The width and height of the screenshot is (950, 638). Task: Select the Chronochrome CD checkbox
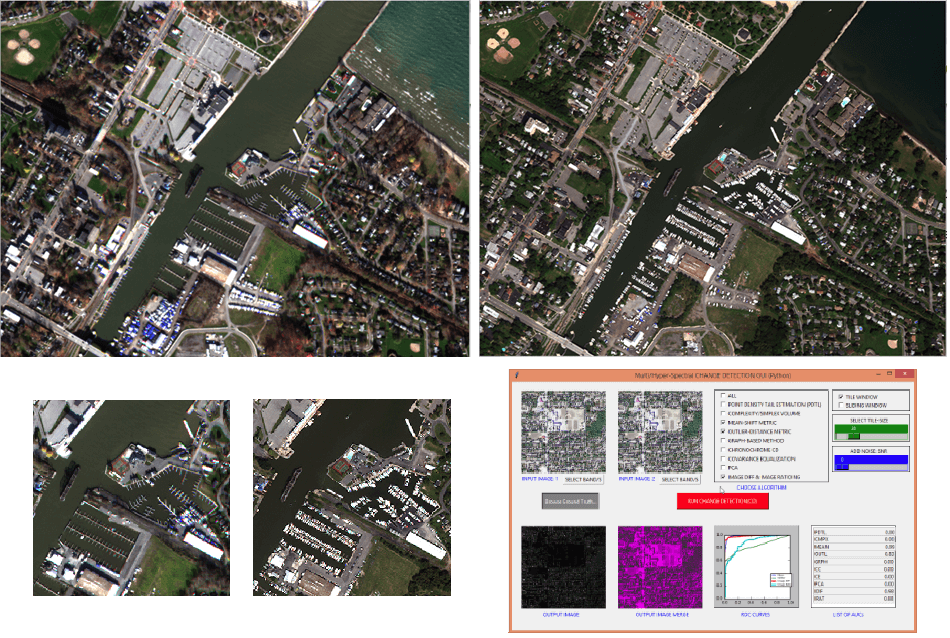724,450
